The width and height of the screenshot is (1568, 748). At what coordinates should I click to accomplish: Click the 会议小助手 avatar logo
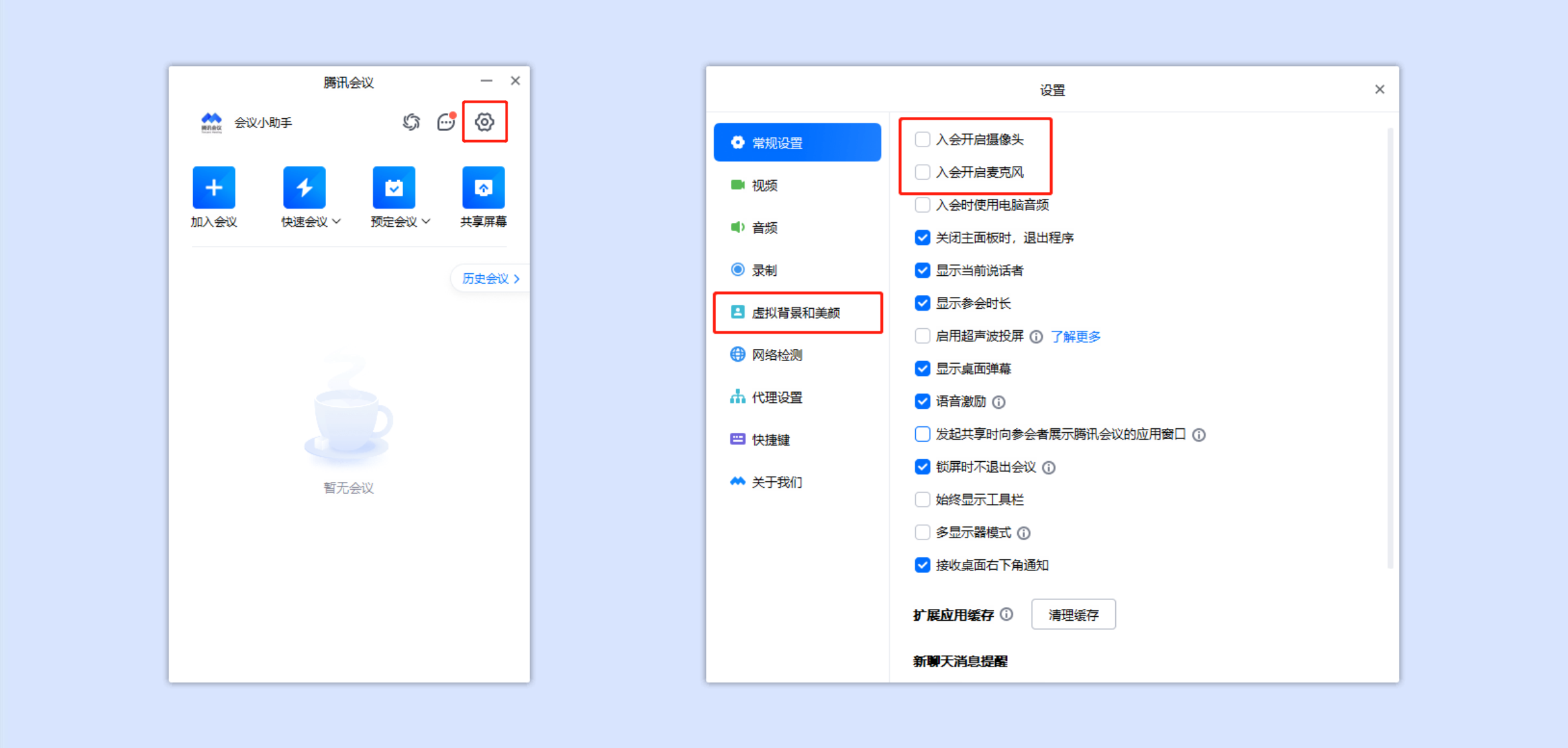211,122
